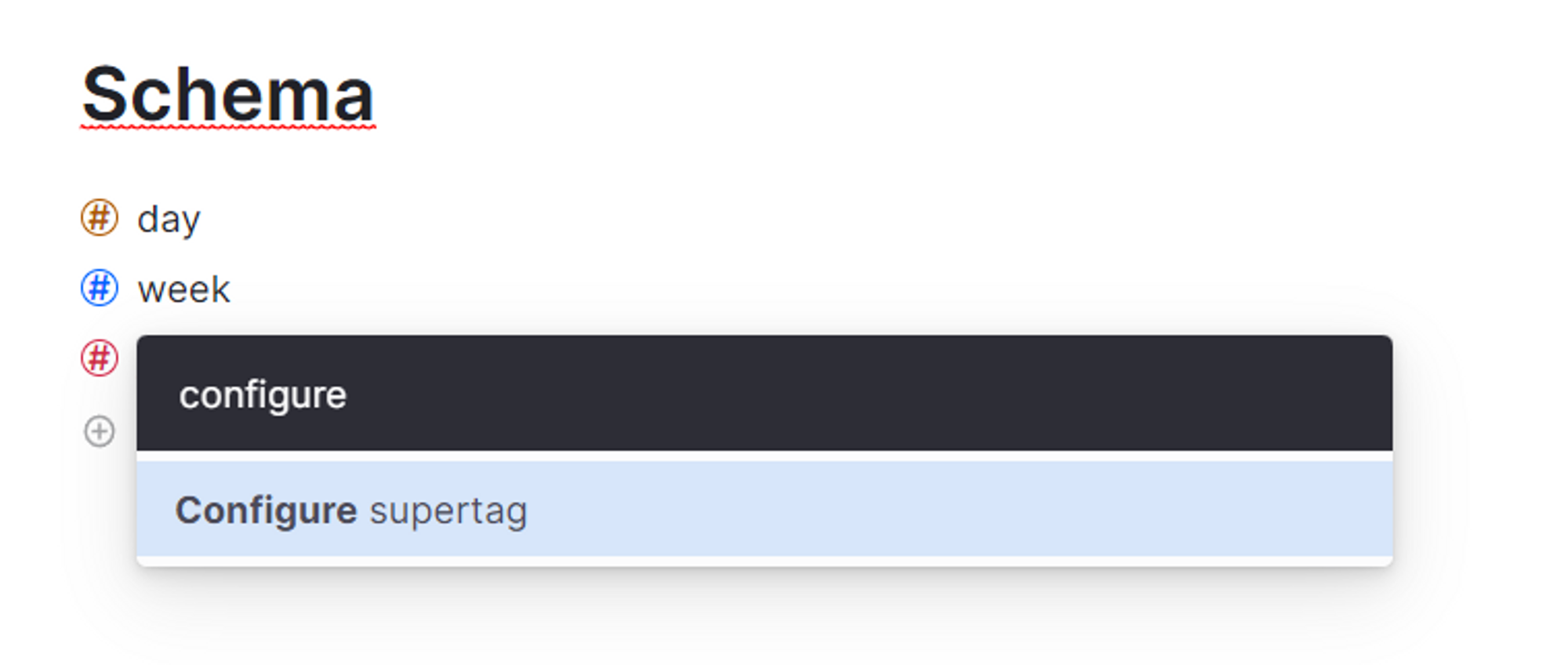Add a new node with plus icon

(100, 431)
